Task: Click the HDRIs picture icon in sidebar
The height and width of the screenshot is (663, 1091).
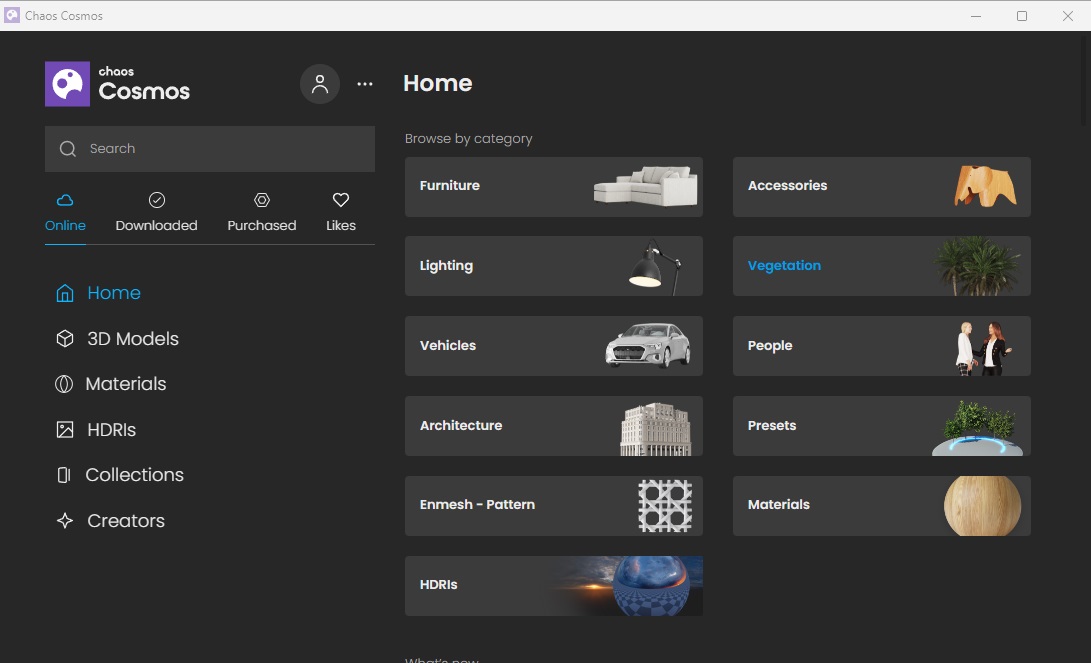Action: pyautogui.click(x=65, y=430)
